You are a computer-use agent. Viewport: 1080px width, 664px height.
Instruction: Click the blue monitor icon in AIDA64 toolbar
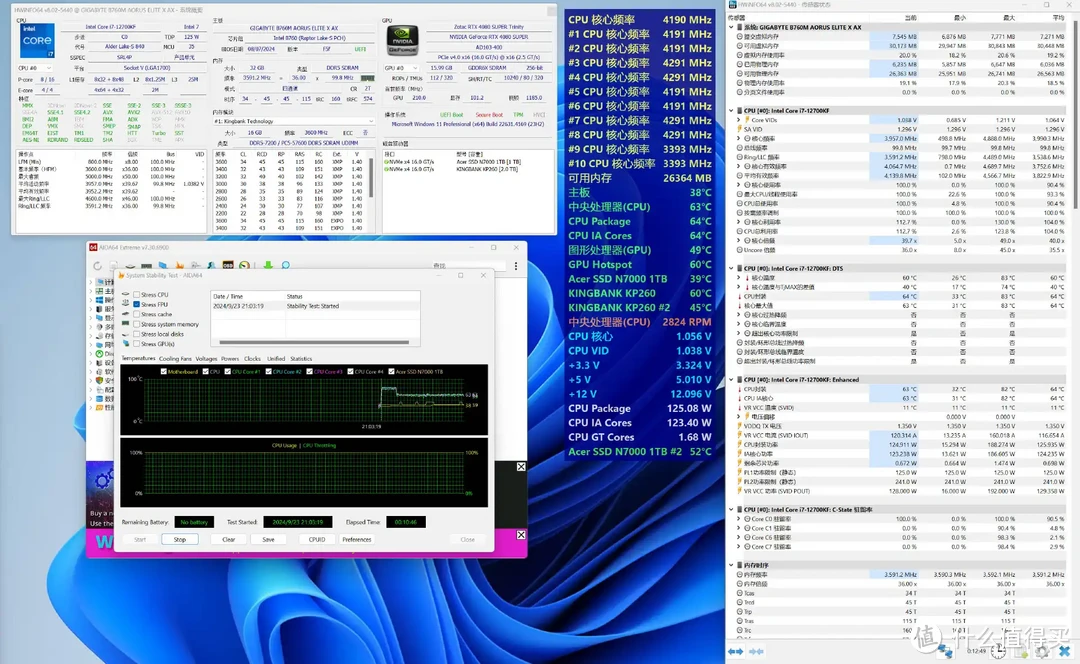pyautogui.click(x=163, y=265)
